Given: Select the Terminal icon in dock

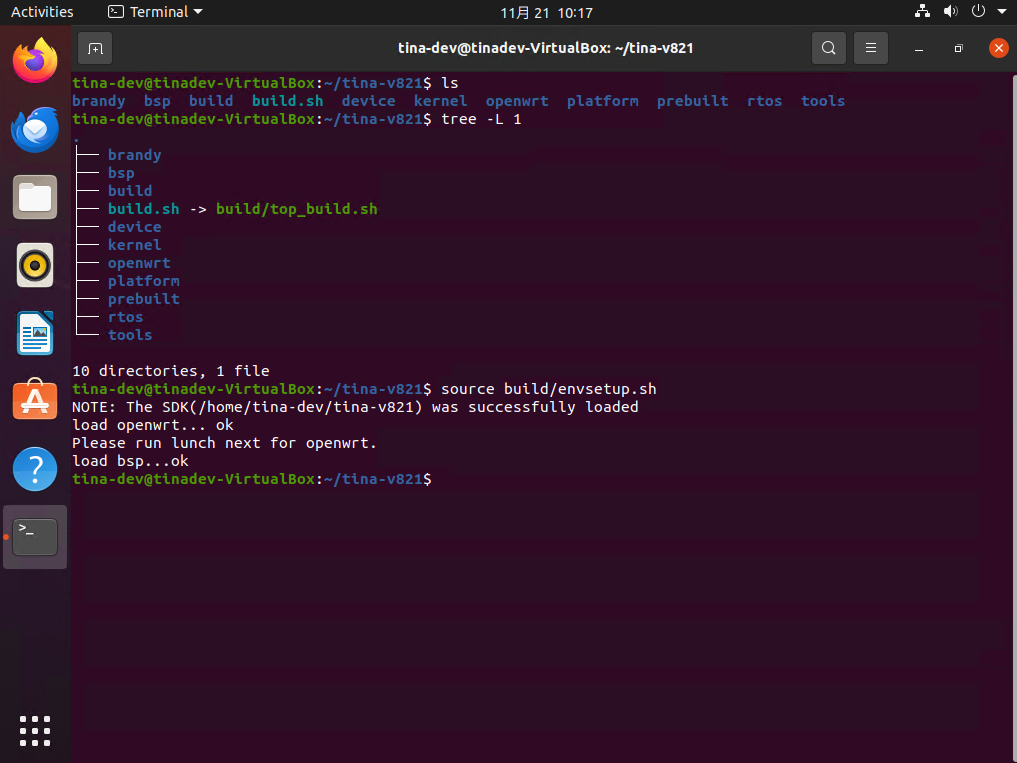Looking at the screenshot, I should [x=35, y=537].
